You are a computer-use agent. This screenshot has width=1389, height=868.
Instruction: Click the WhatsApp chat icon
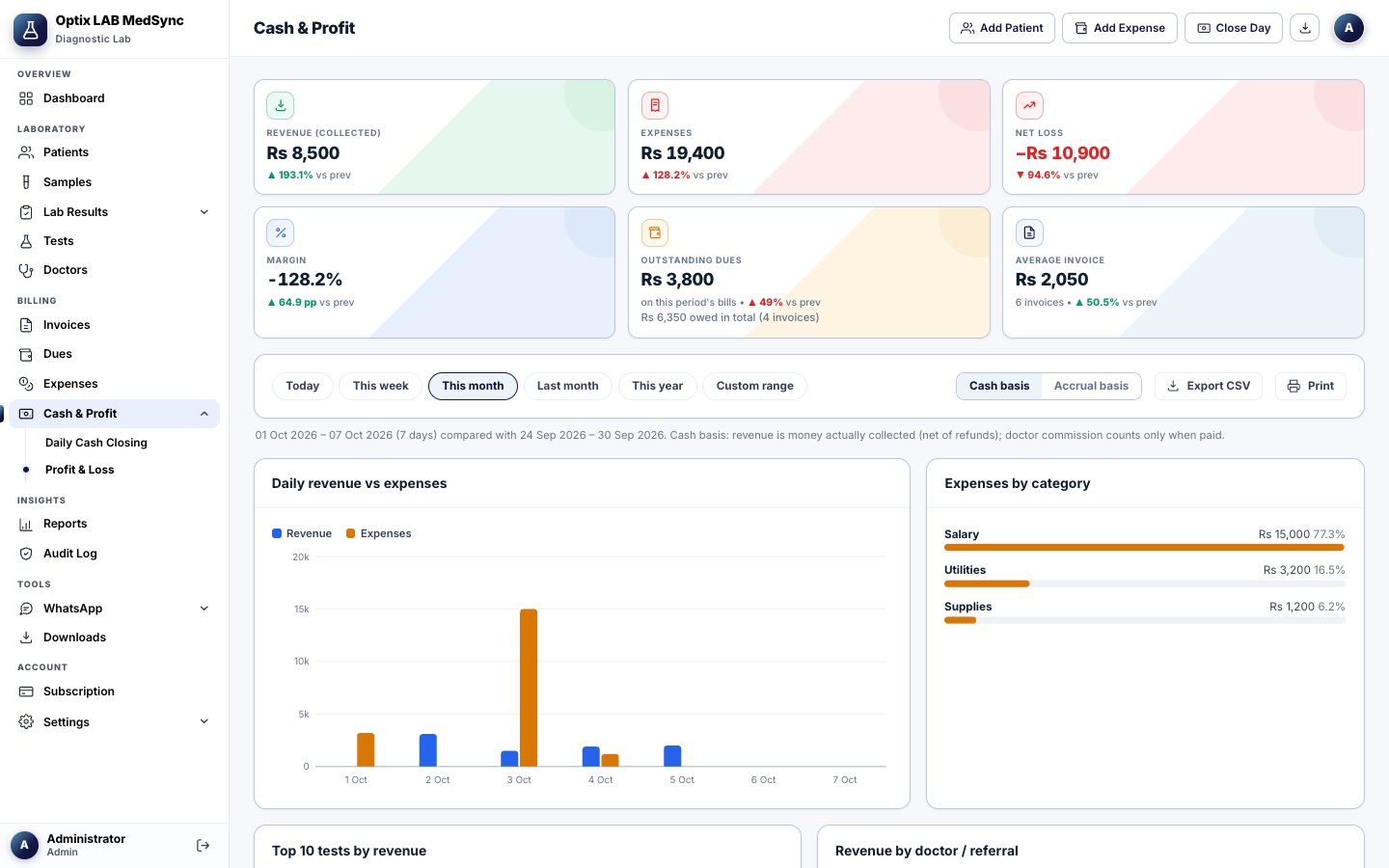(26, 609)
